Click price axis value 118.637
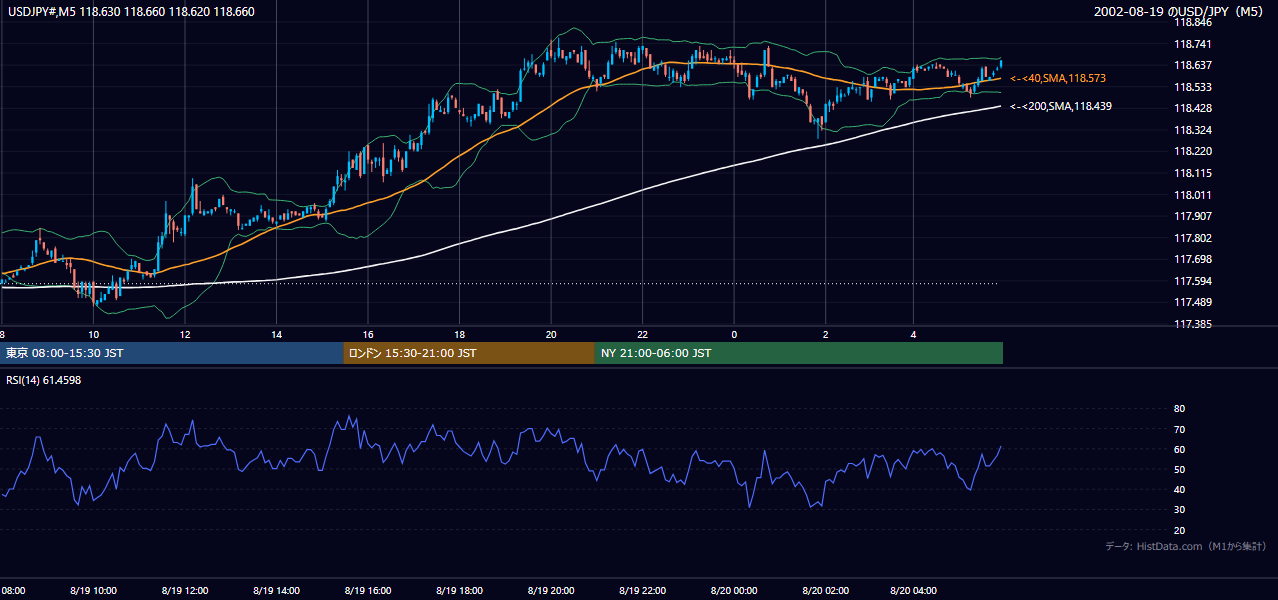Screen dimensions: 1278x600 pos(1194,65)
